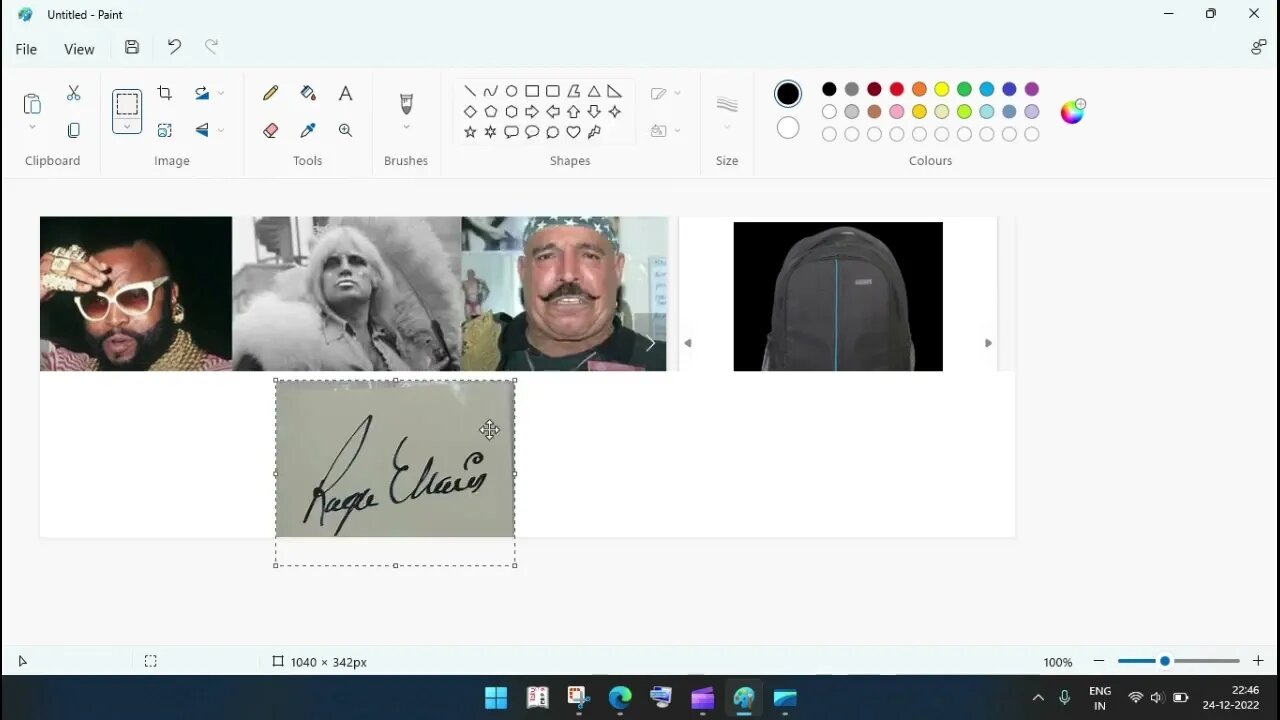
Task: Choose the green colour swatch
Action: pos(964,89)
